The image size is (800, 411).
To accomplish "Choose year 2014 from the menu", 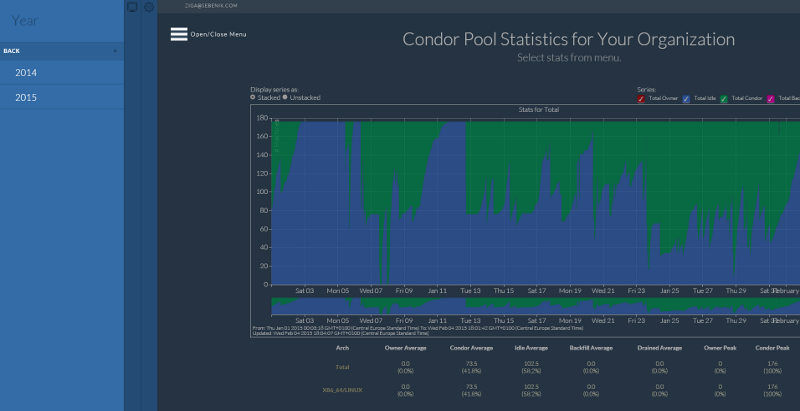I will coord(26,73).
